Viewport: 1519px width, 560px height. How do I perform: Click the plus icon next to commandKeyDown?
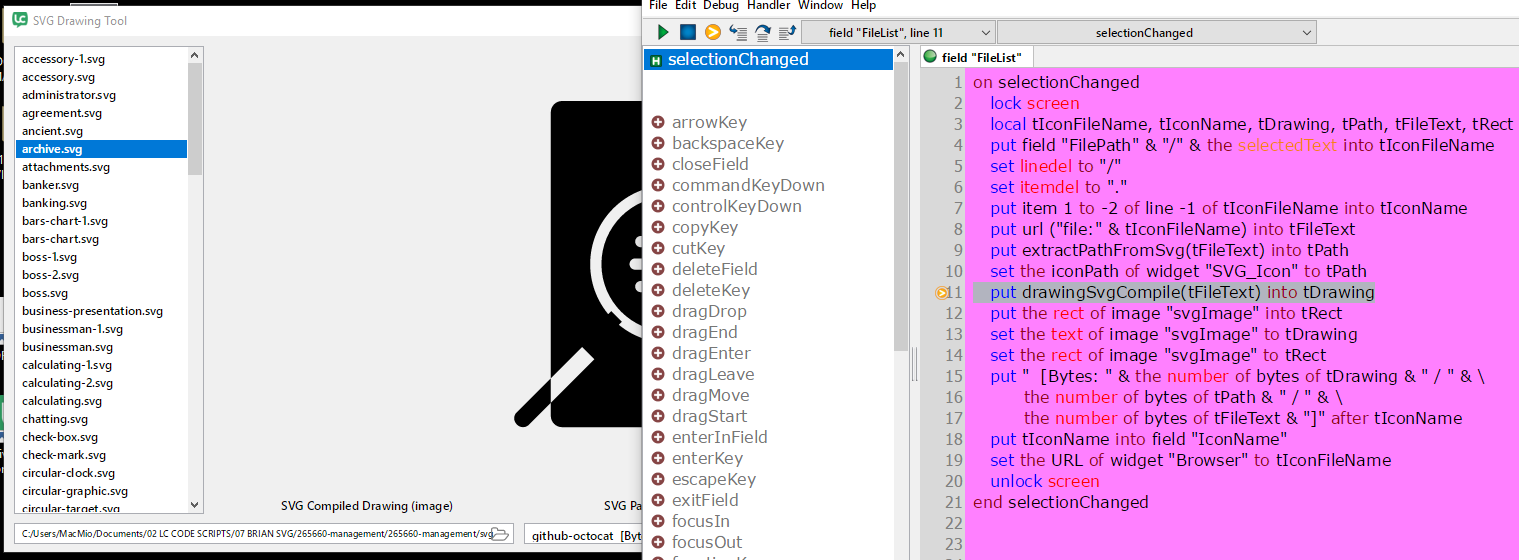pyautogui.click(x=658, y=185)
